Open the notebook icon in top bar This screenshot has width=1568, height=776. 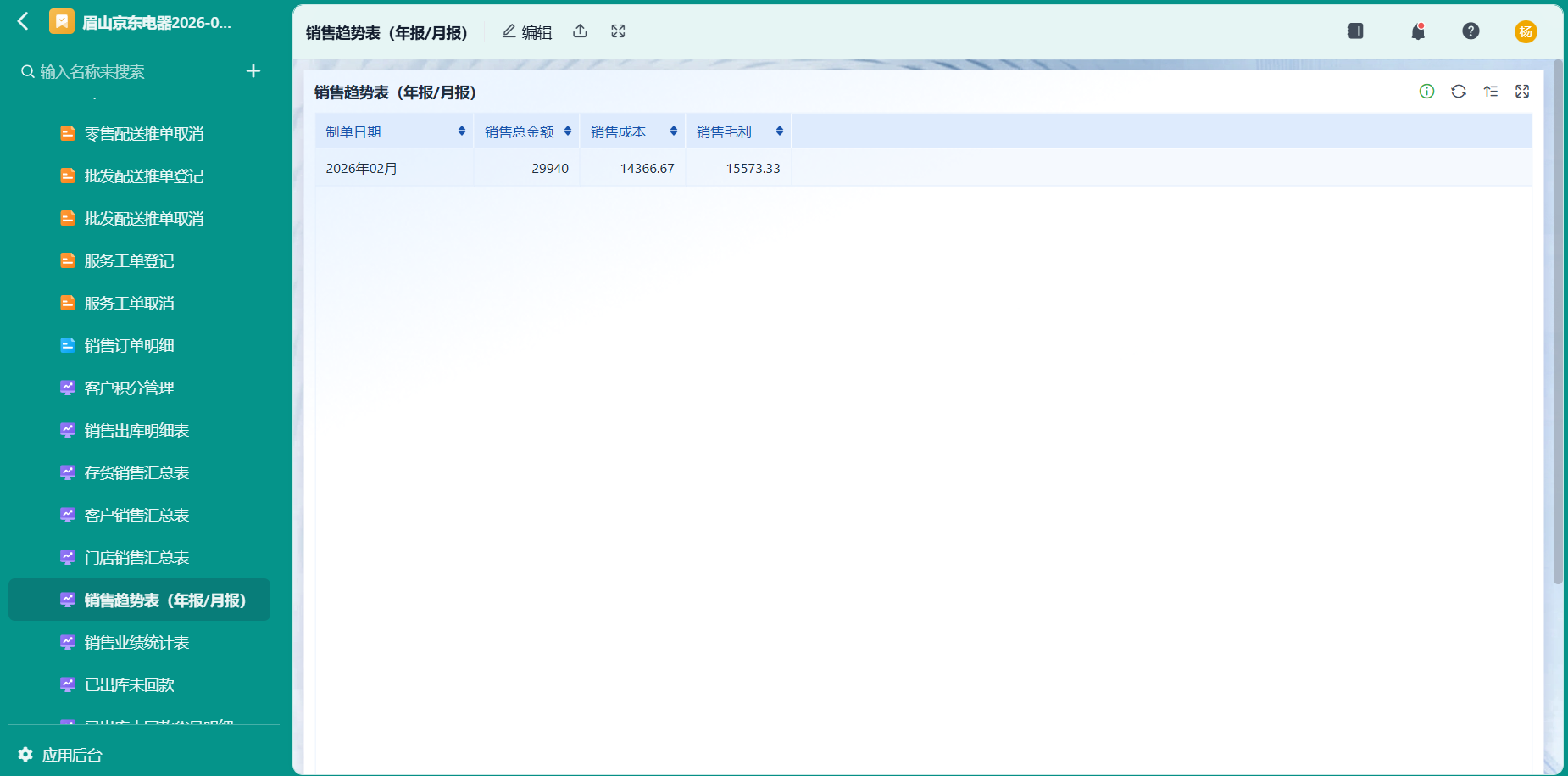(x=1355, y=31)
